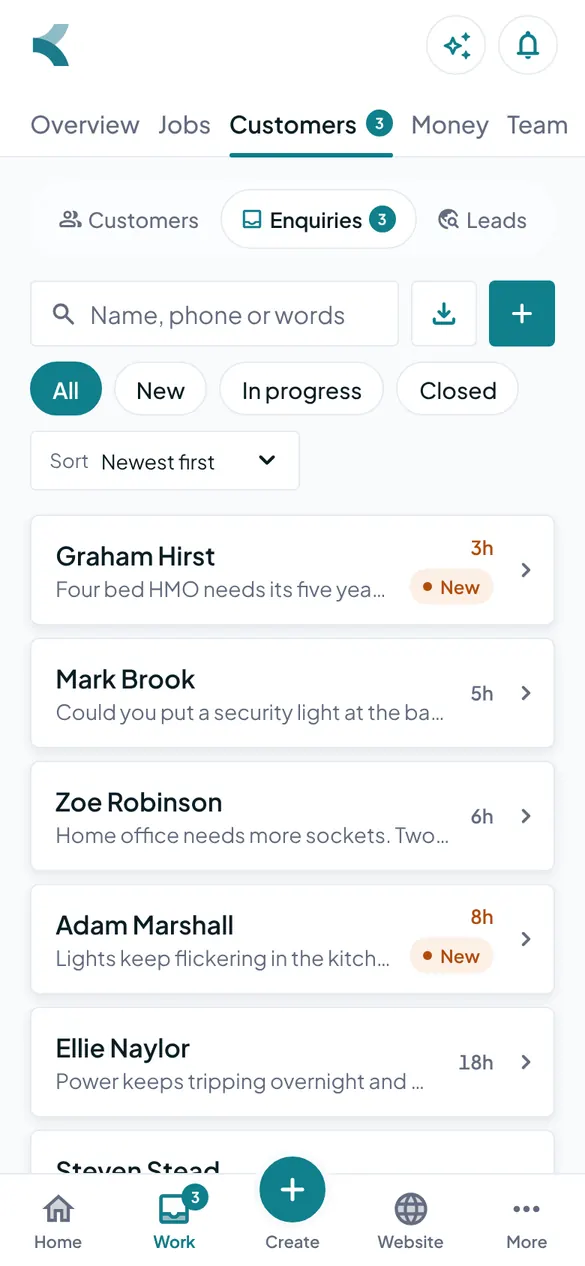Viewport: 585px width, 1266px height.
Task: Open the notifications bell
Action: pyautogui.click(x=528, y=45)
